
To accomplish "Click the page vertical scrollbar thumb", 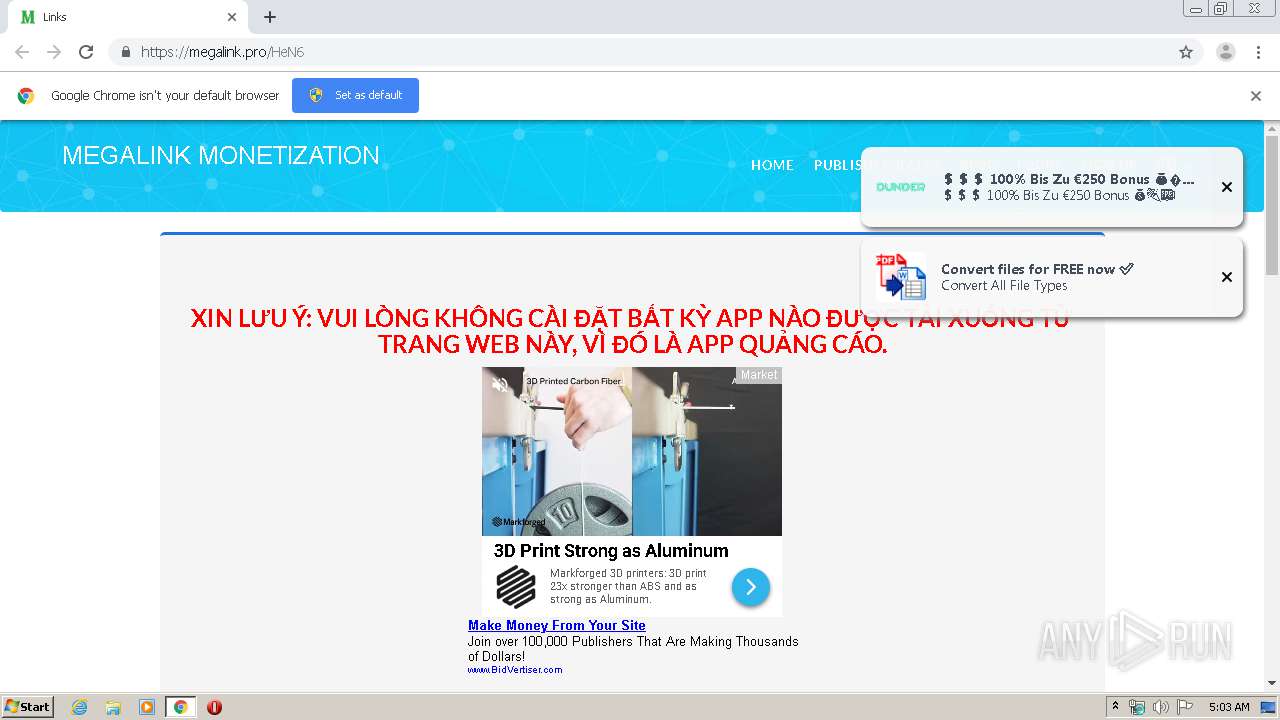I will [1272, 205].
